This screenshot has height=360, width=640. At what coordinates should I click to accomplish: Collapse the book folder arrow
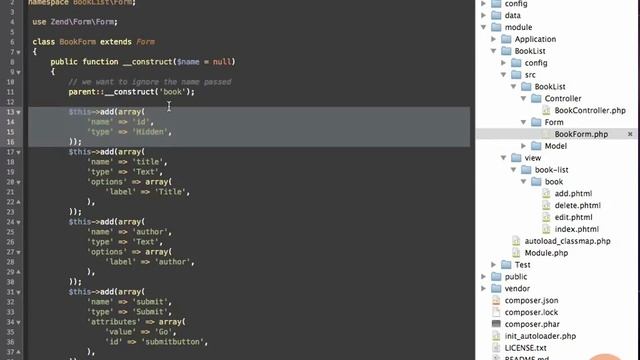[524, 181]
